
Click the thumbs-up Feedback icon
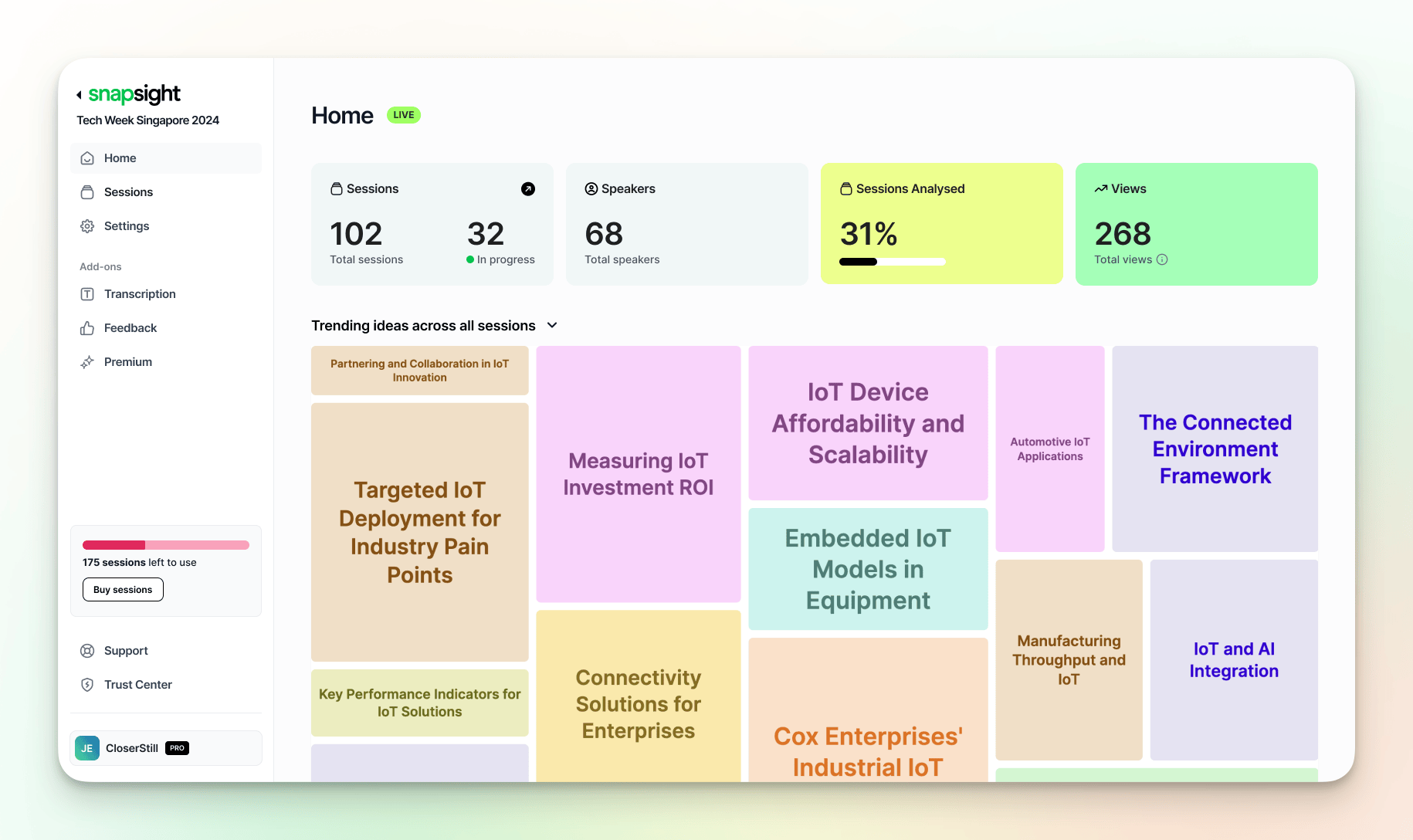pyautogui.click(x=87, y=327)
